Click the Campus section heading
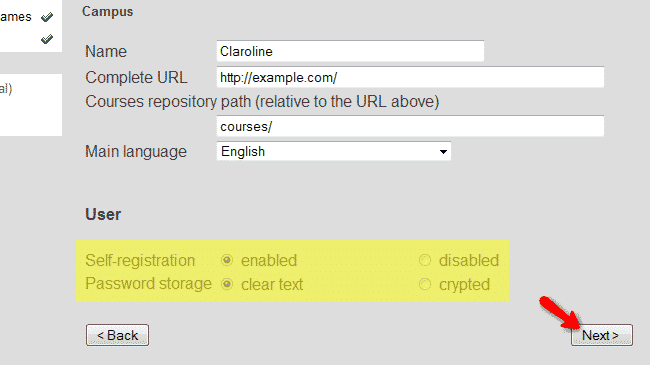Screen dimensions: 650x366 pyautogui.click(x=107, y=12)
